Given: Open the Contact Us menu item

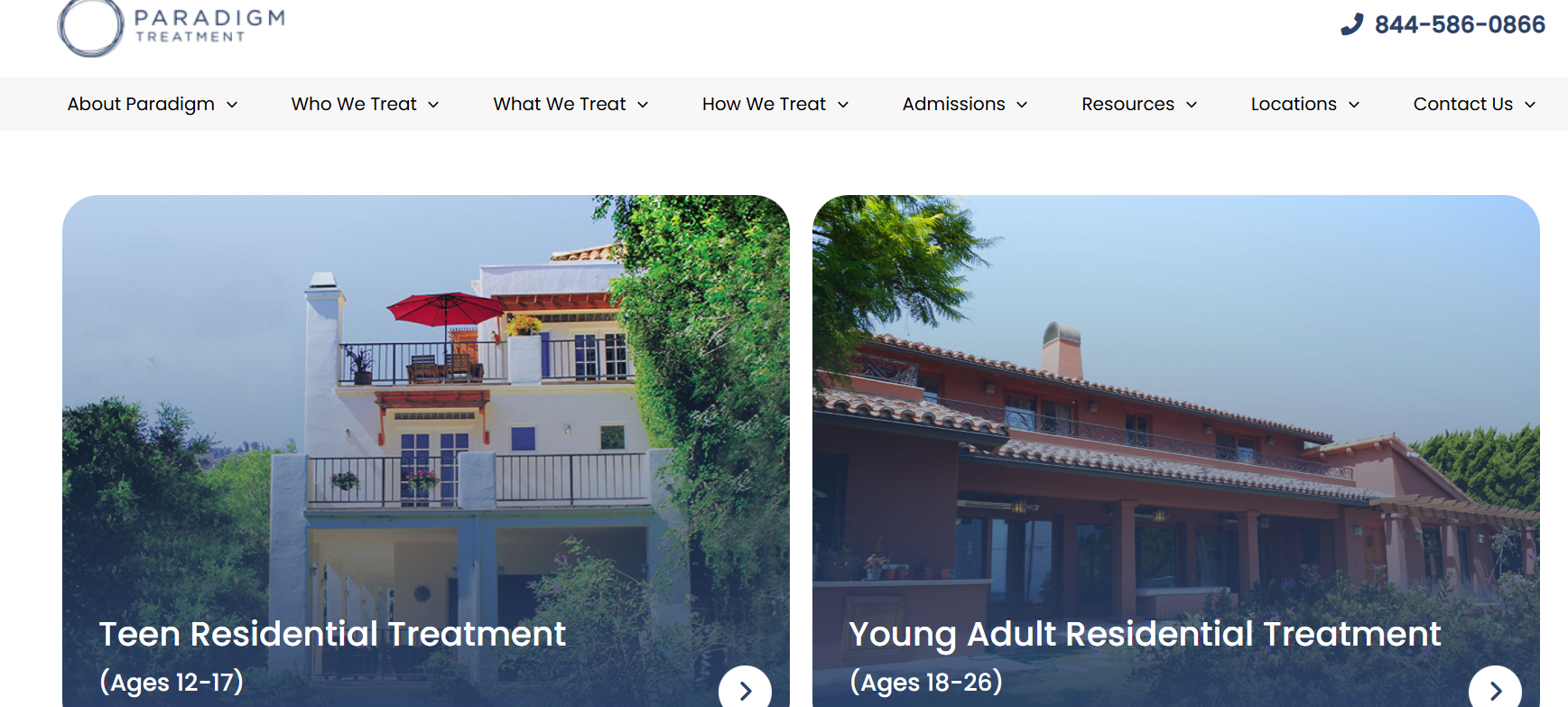Looking at the screenshot, I should 1463,104.
